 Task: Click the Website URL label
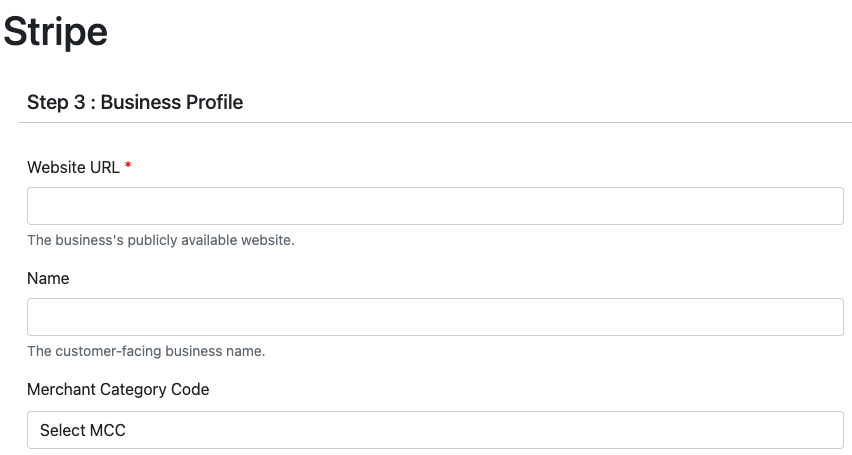[x=73, y=167]
